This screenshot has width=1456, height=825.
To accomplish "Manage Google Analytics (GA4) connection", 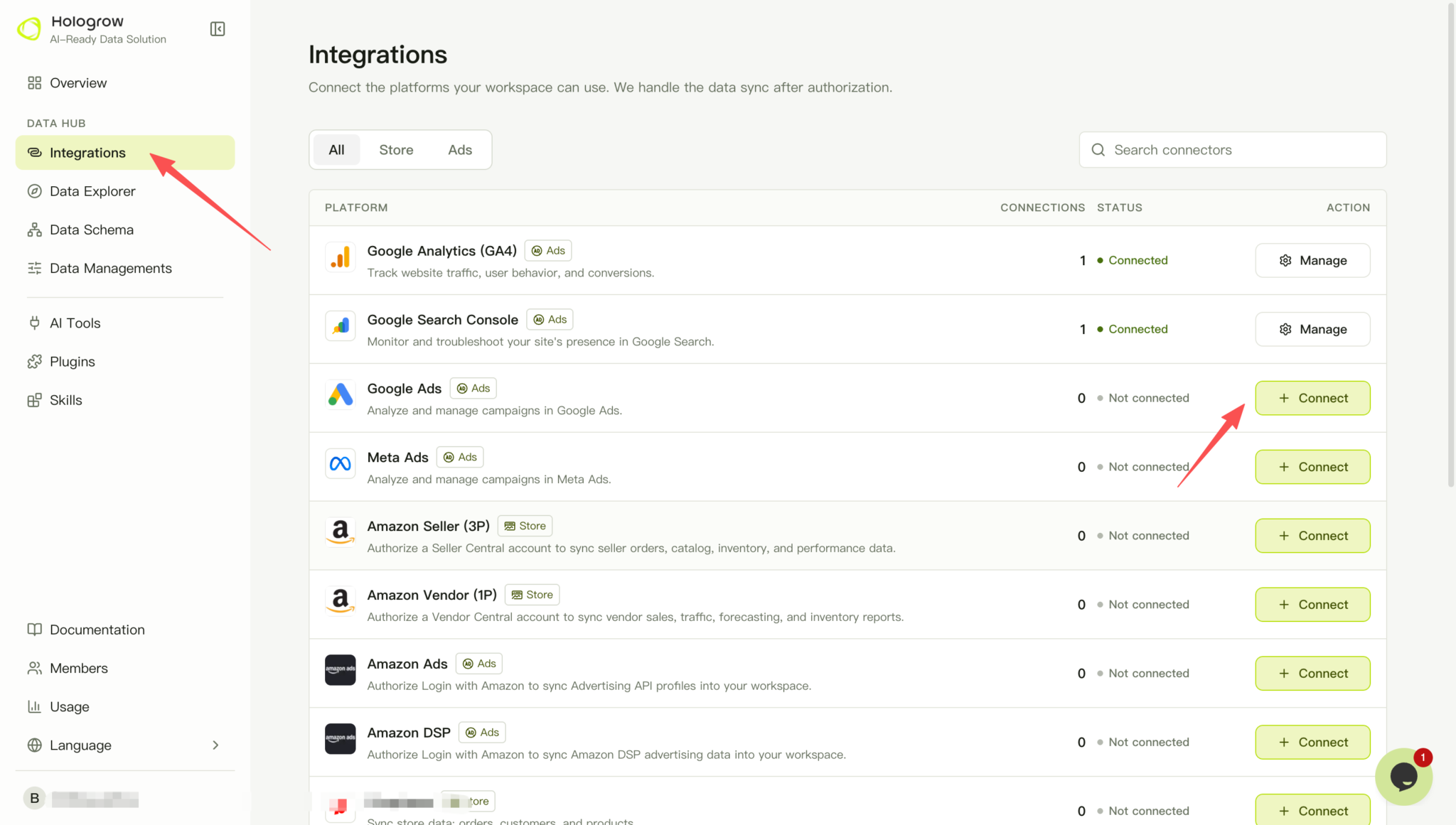I will click(1312, 261).
